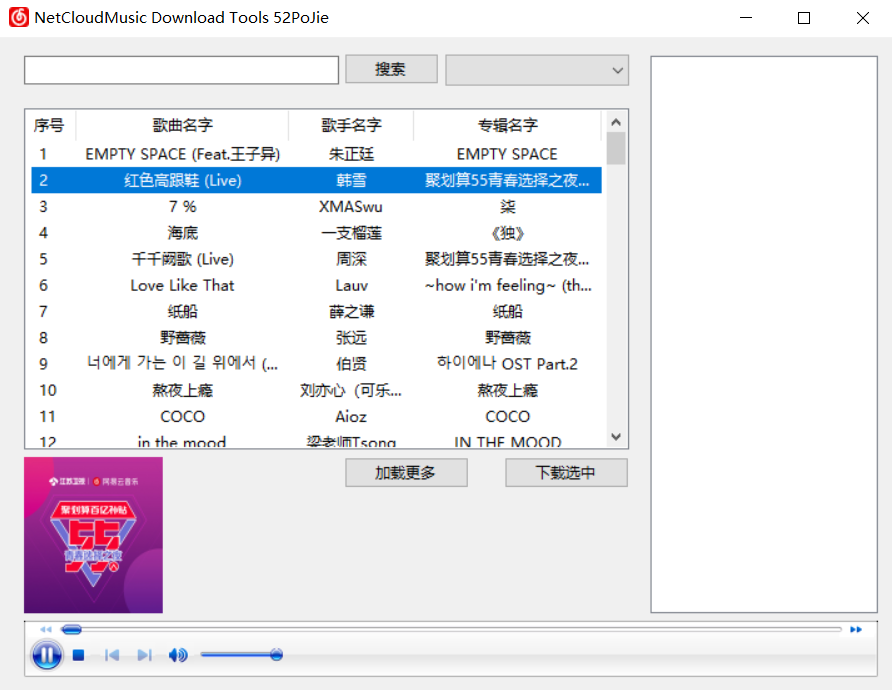892x690 pixels.
Task: Select the Korean-titled song in row 9
Action: (183, 363)
